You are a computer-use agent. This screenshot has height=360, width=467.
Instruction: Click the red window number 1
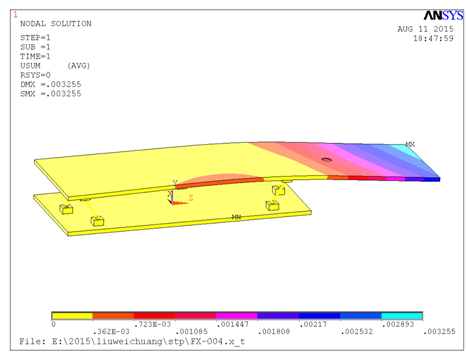point(15,14)
